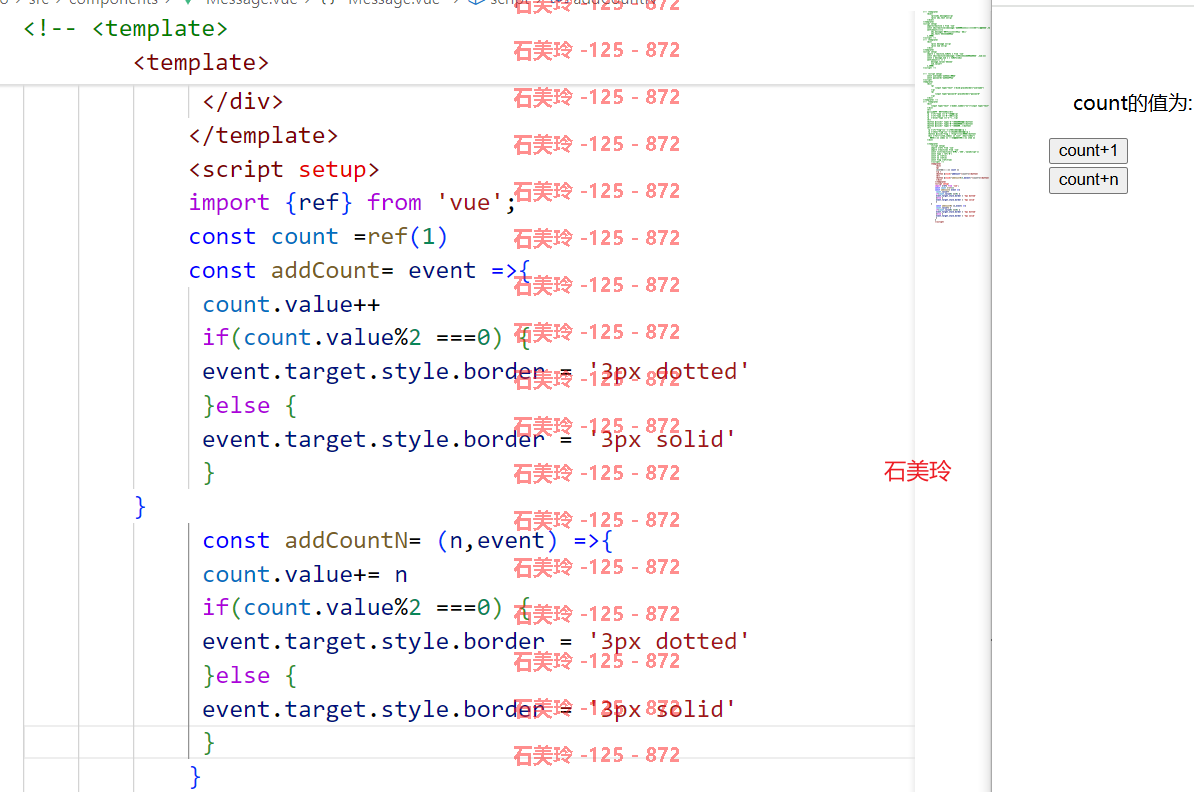Image resolution: width=1194 pixels, height=792 pixels.
Task: Click the 'count.value++' statement
Action: click(x=291, y=305)
